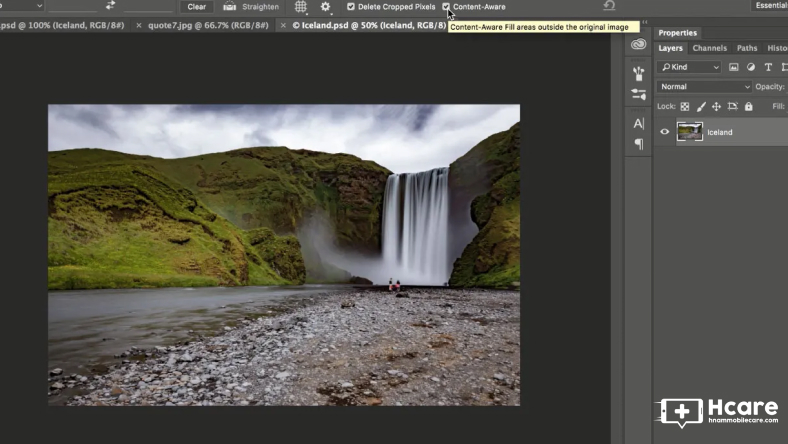Filter layers by pixel layer icon
Viewport: 788px width, 444px height.
tap(733, 67)
